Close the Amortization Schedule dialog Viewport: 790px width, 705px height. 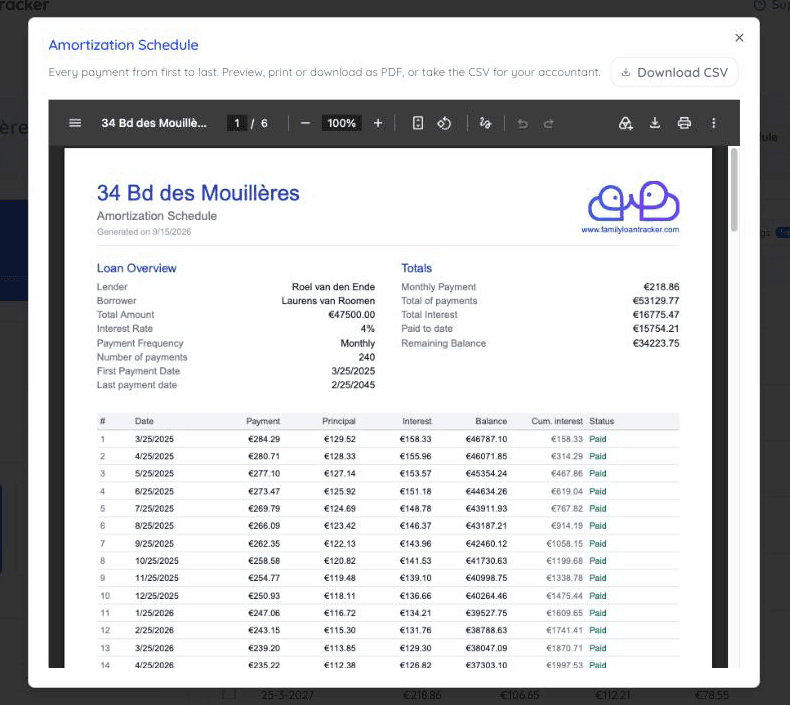point(739,38)
